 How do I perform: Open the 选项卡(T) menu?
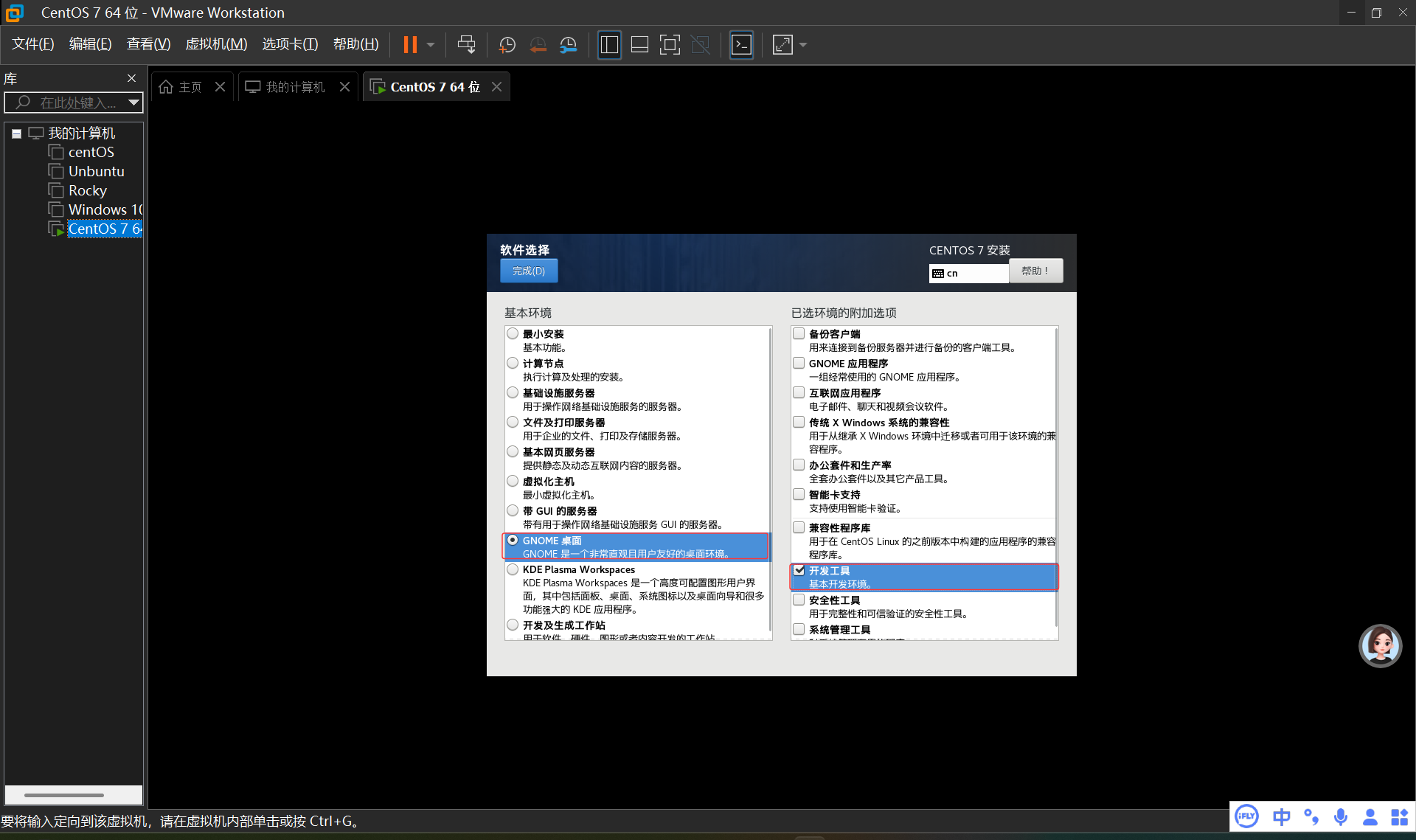[291, 44]
